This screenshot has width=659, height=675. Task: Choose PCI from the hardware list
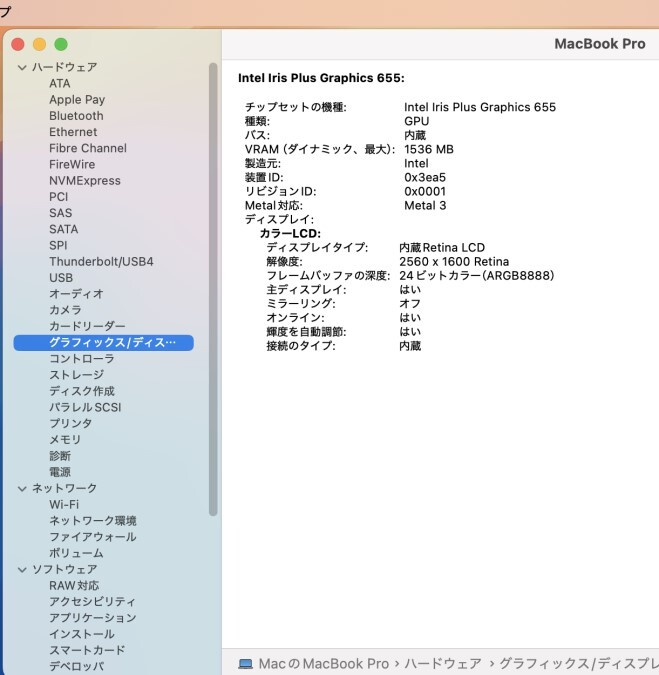(x=59, y=197)
